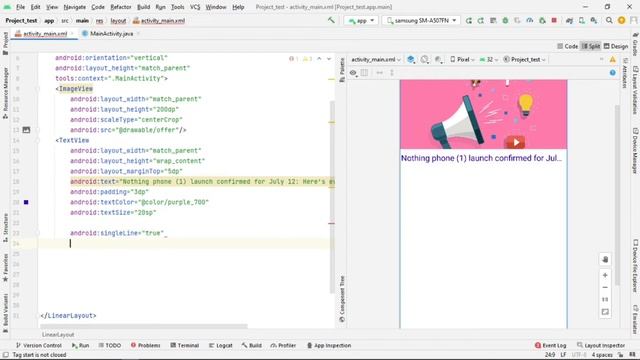Click the tool window toggle in status bar corner
Viewport: 640px width, 360px height.
pos(6,355)
